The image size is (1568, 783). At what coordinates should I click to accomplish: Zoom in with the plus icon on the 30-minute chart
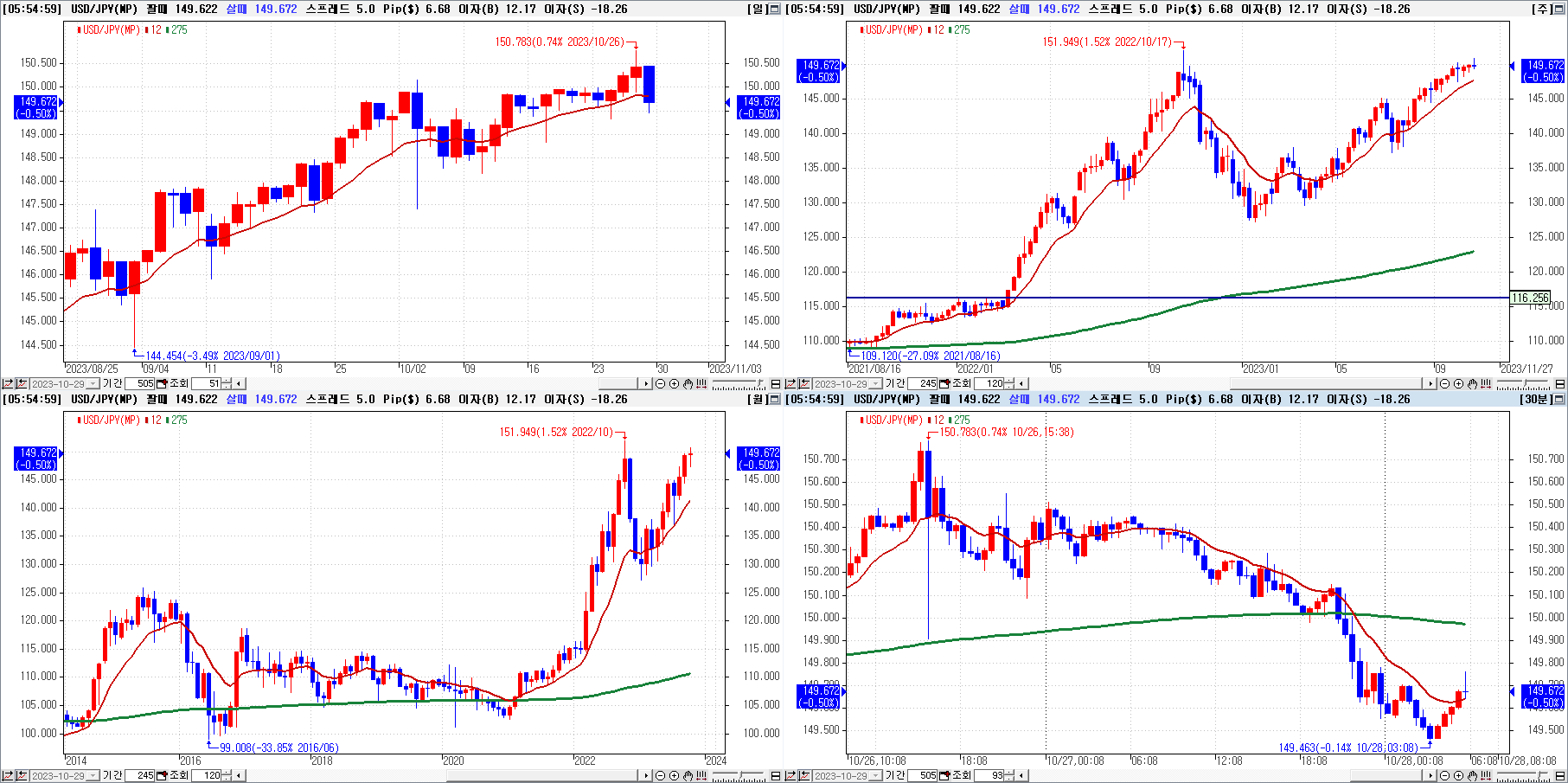(1459, 775)
